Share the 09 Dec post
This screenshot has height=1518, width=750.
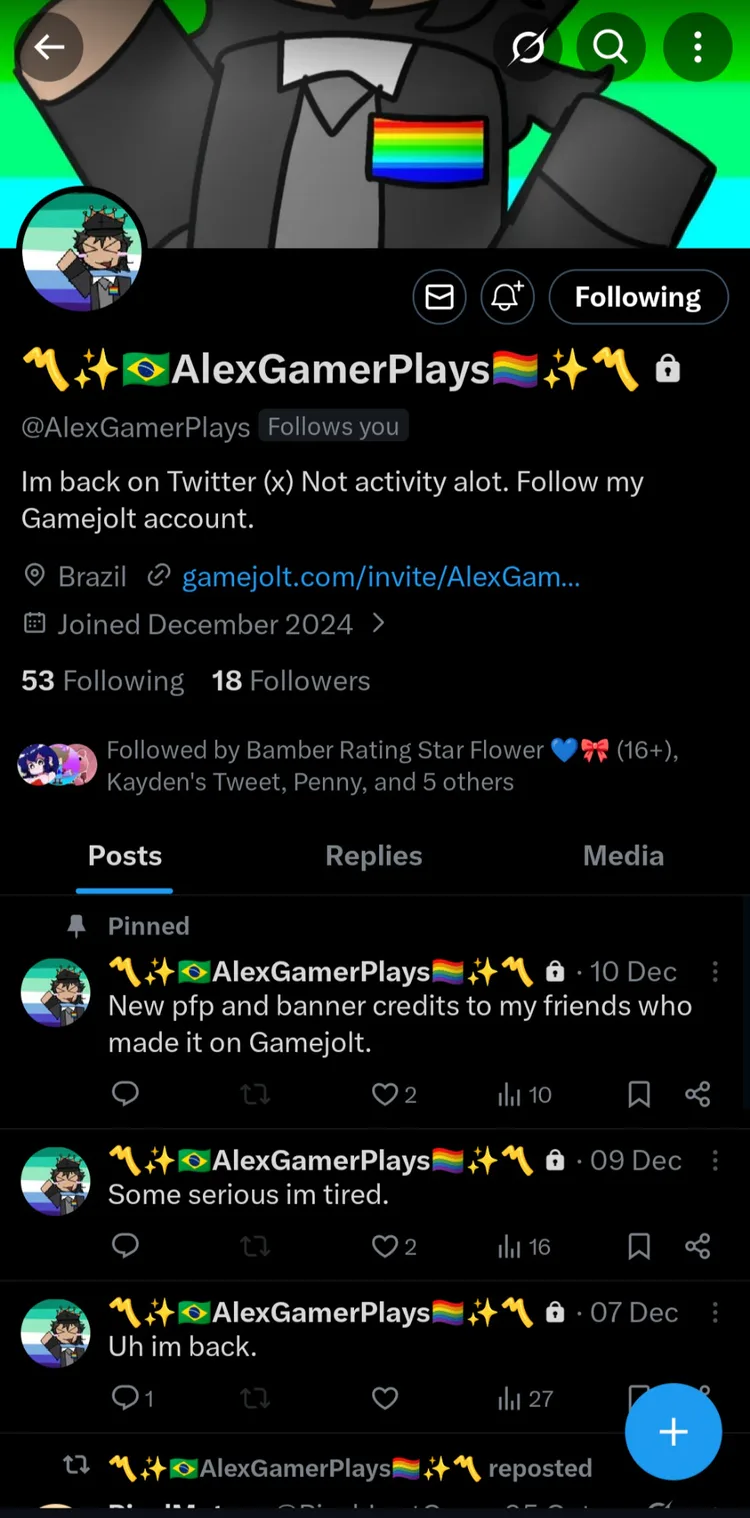click(x=698, y=1246)
